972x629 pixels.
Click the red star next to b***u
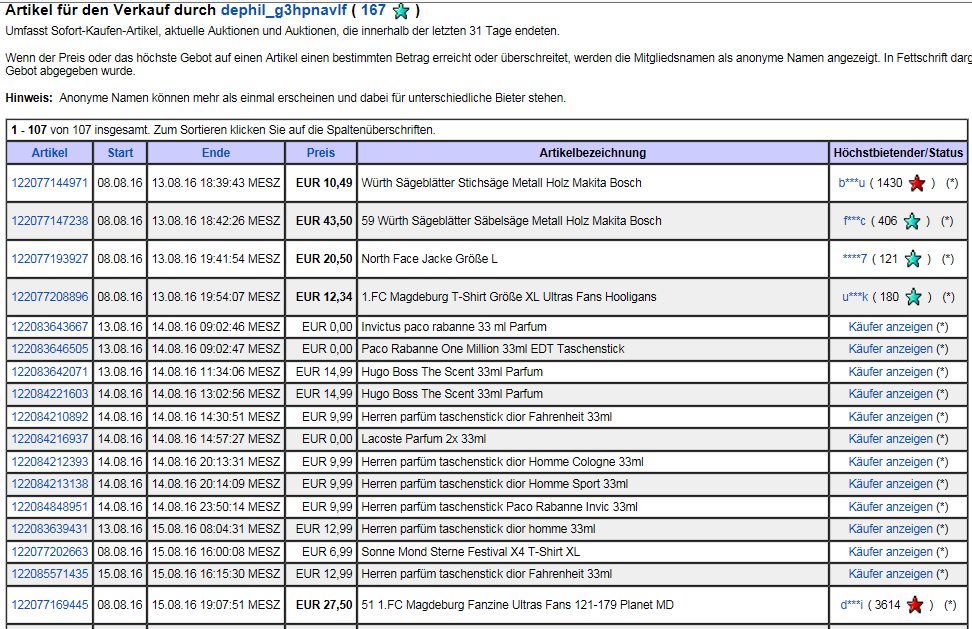[x=917, y=183]
